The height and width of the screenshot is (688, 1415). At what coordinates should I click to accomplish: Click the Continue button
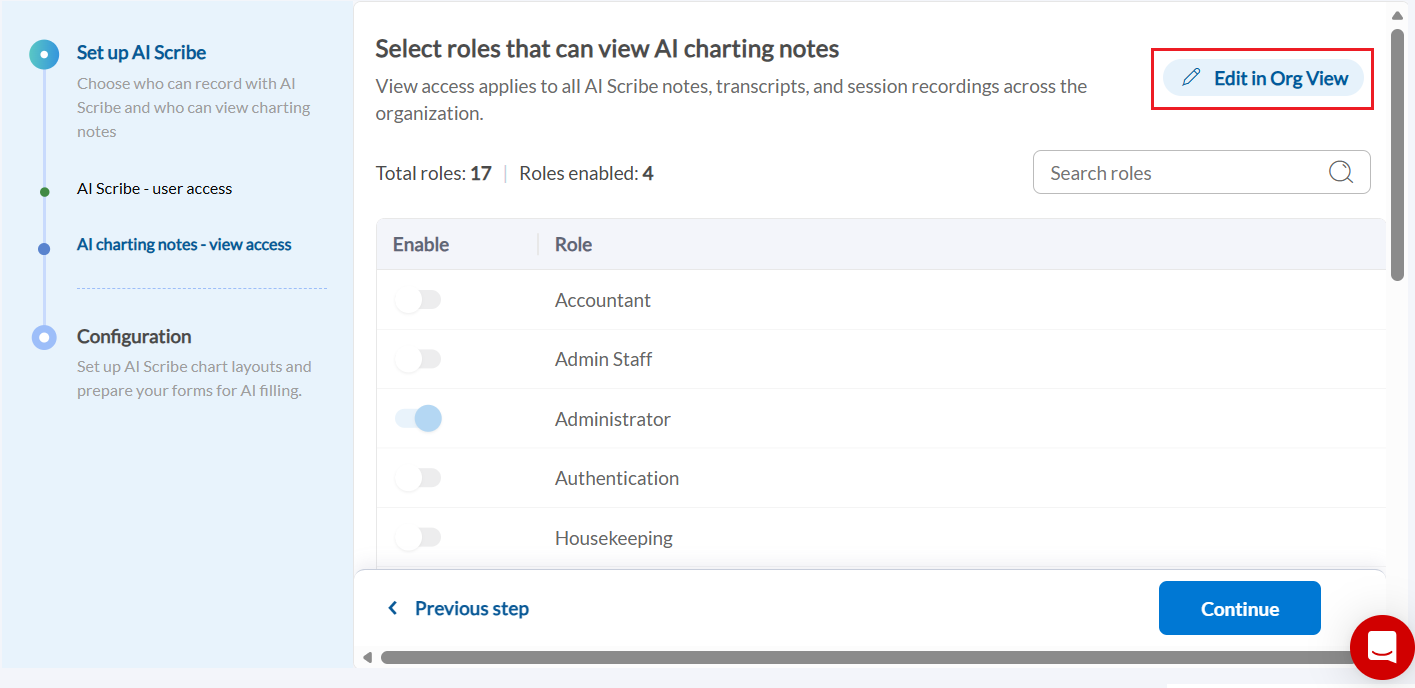[1239, 607]
